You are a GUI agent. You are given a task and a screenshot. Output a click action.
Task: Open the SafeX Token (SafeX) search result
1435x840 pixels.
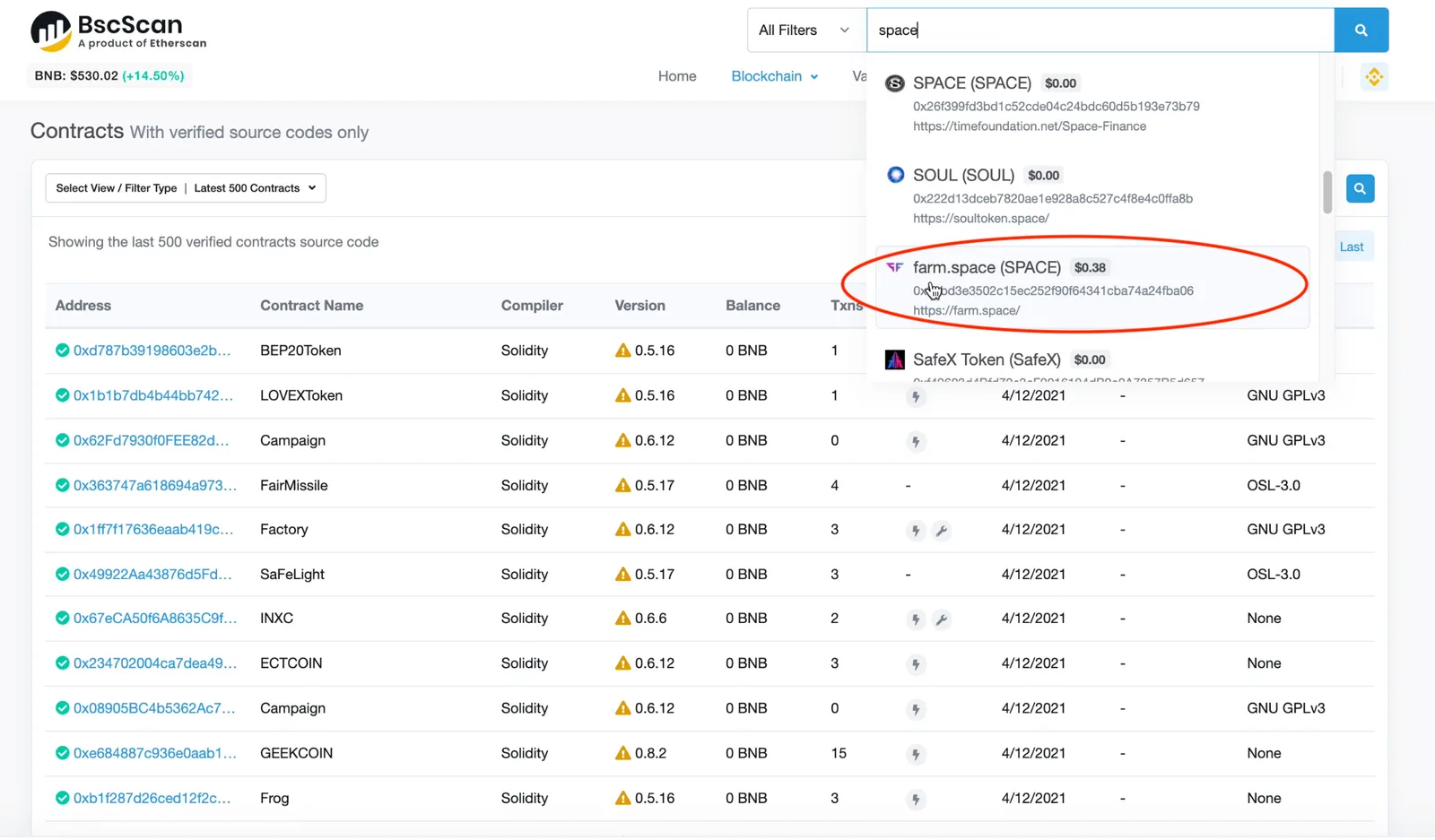pyautogui.click(x=1092, y=362)
